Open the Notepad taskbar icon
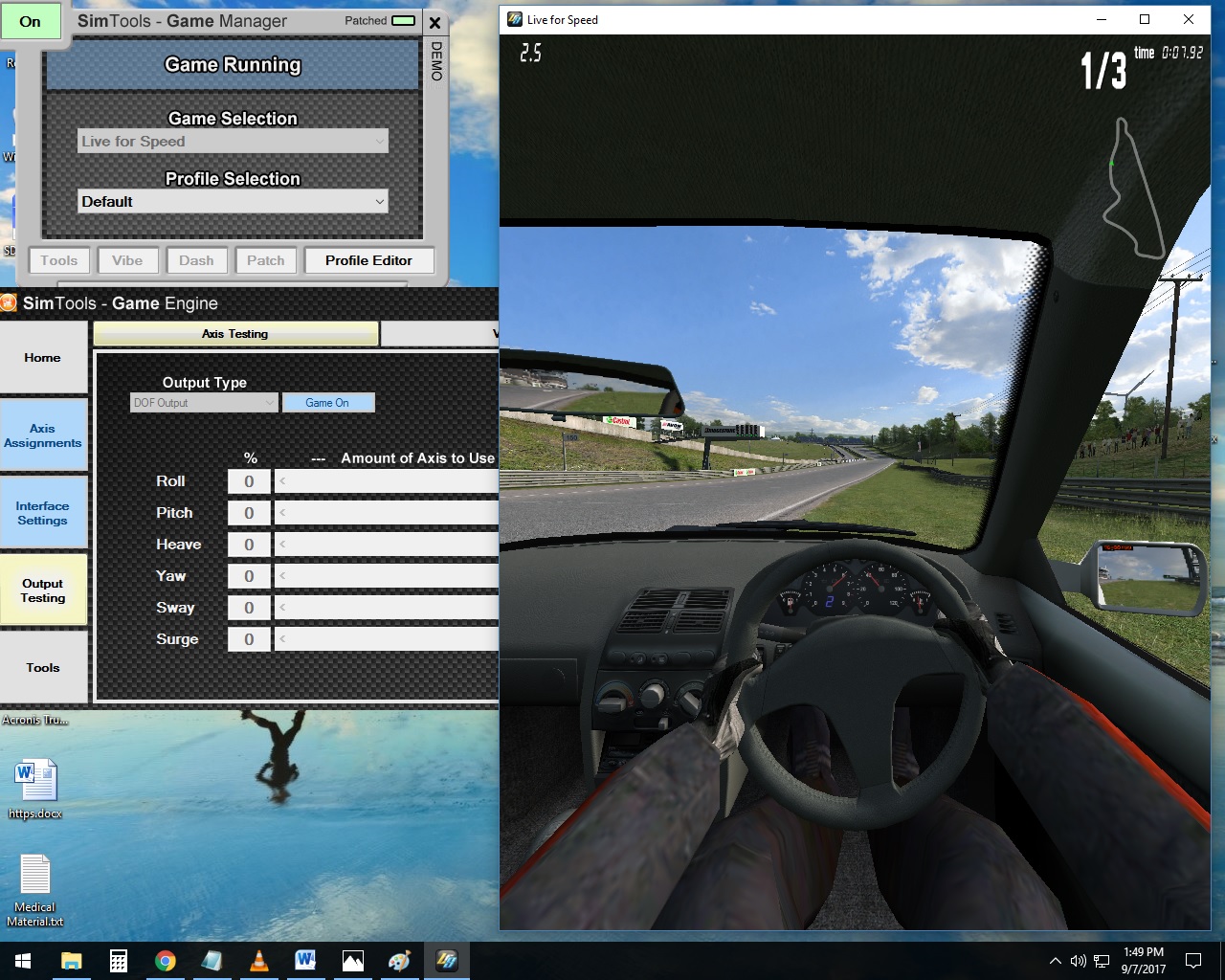This screenshot has width=1225, height=980. tap(212, 961)
